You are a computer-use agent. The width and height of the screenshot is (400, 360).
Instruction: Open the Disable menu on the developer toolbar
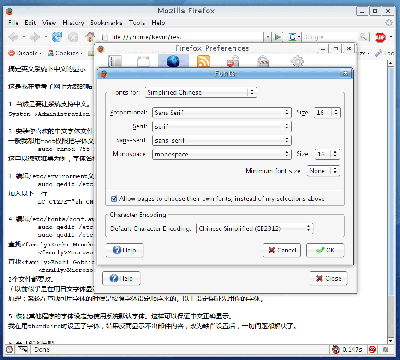pos(25,53)
